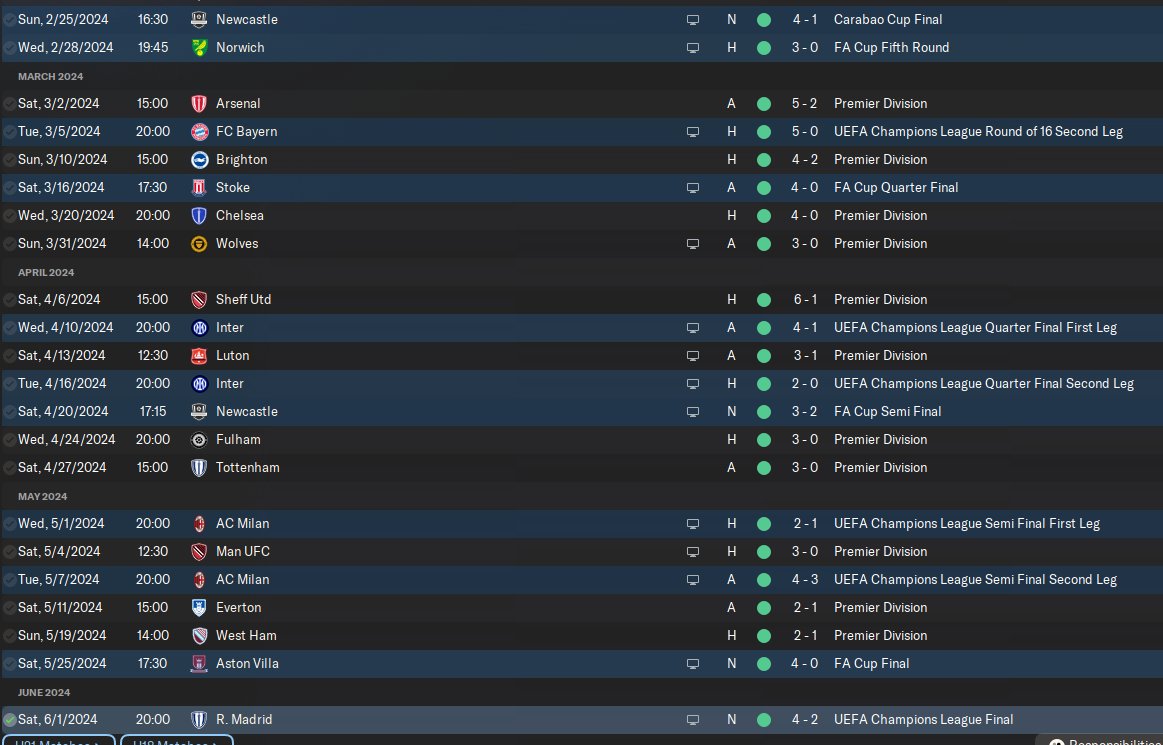Toggle checkmark beside the 6/1/2024 R. Madrid fixture

point(9,719)
